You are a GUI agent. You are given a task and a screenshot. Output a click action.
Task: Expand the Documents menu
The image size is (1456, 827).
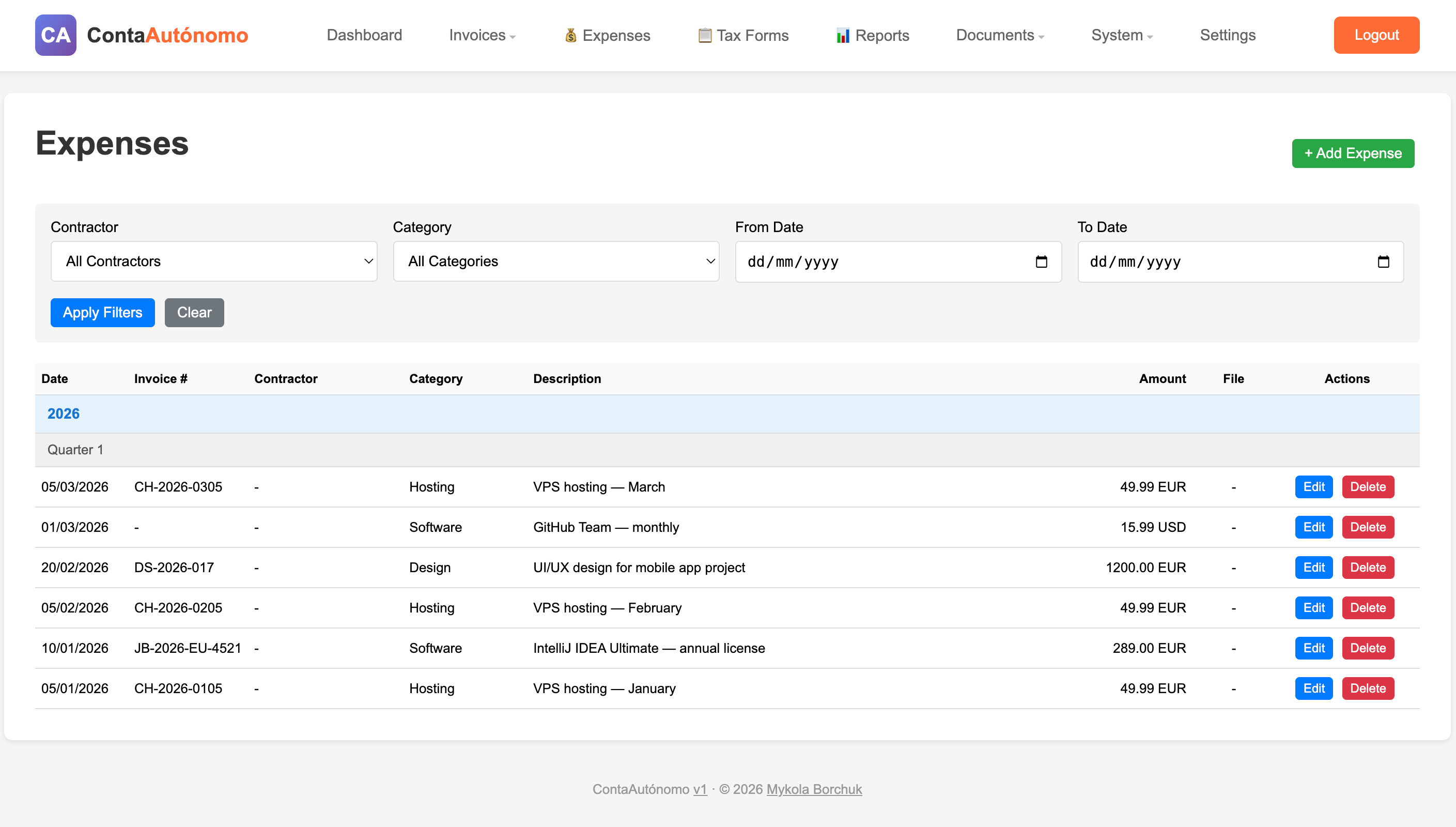click(1000, 35)
